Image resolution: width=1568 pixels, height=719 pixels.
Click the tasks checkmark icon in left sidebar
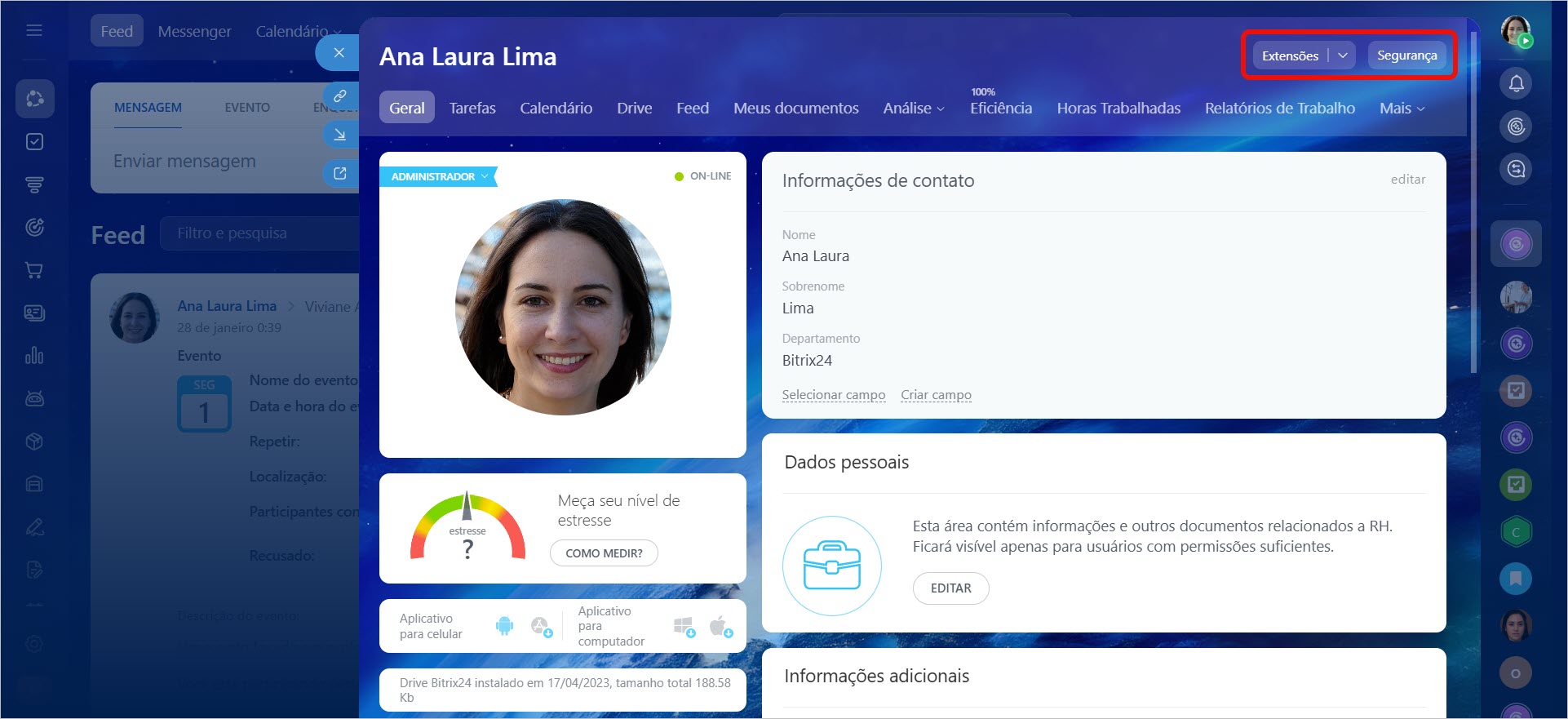(34, 142)
